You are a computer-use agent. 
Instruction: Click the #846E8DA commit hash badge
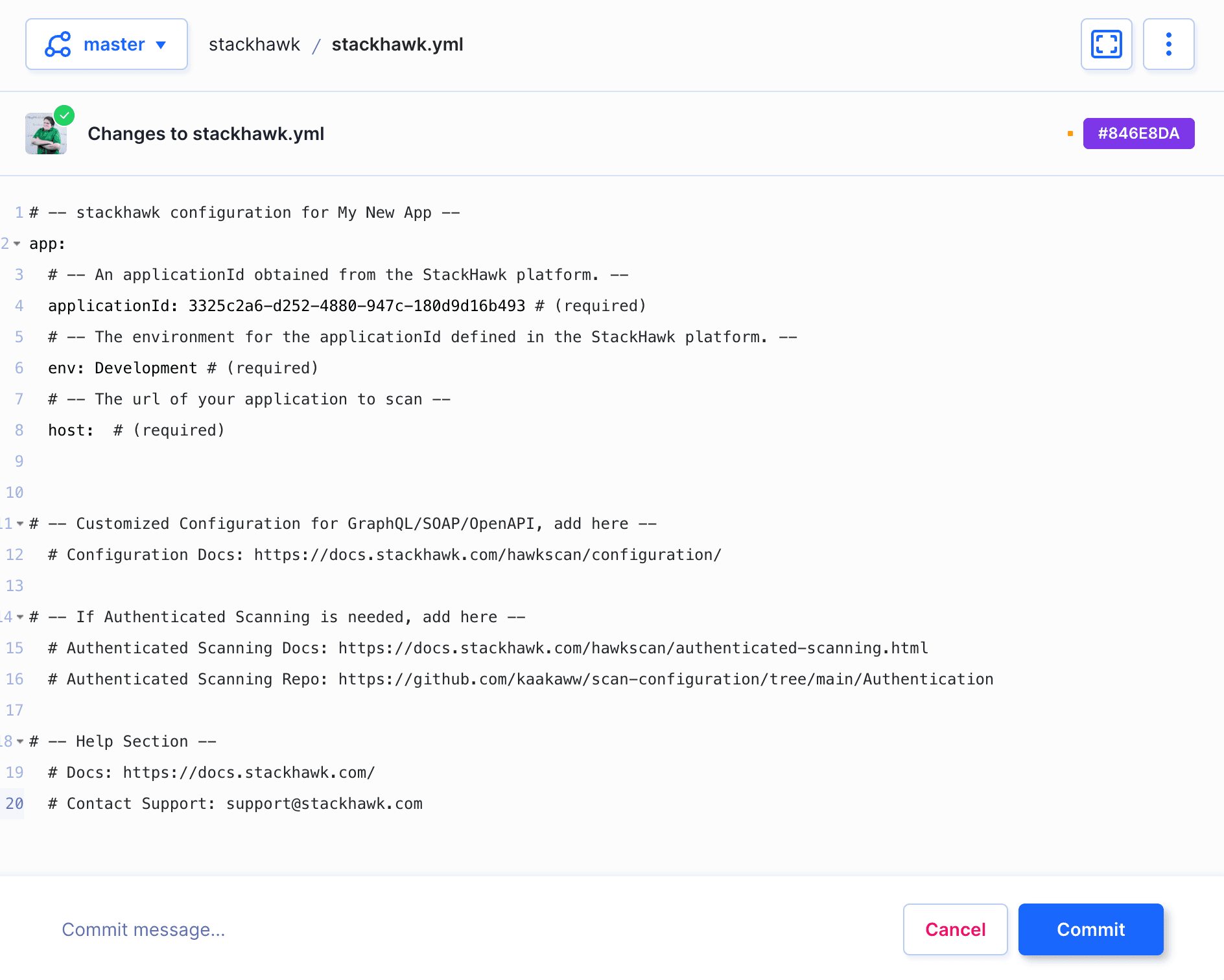pyautogui.click(x=1138, y=134)
